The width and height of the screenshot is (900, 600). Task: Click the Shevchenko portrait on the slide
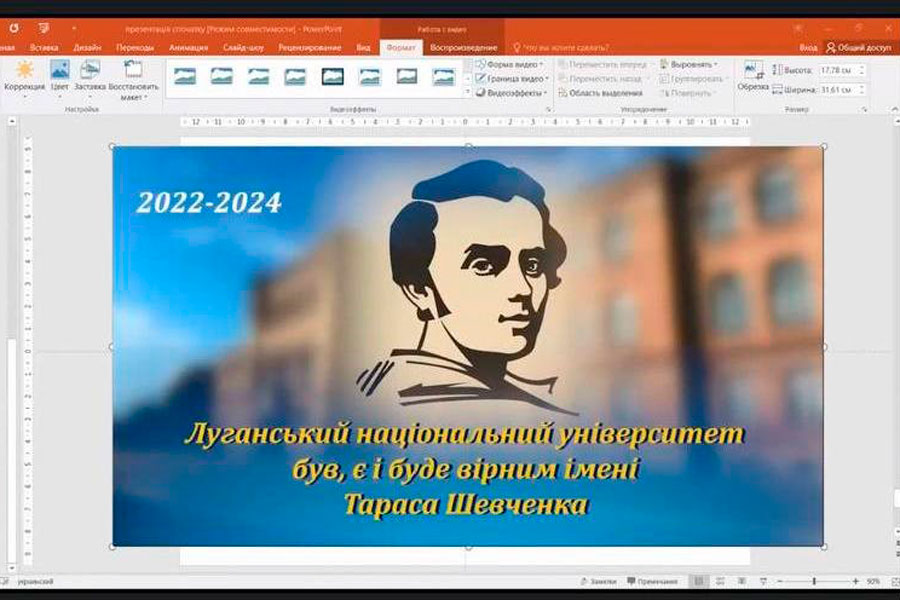tap(468, 287)
